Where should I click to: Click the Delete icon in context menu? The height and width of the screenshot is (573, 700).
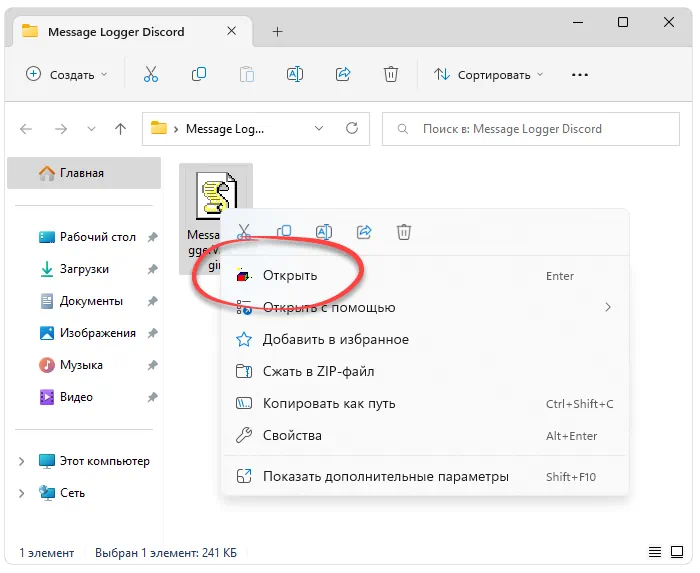pos(404,232)
